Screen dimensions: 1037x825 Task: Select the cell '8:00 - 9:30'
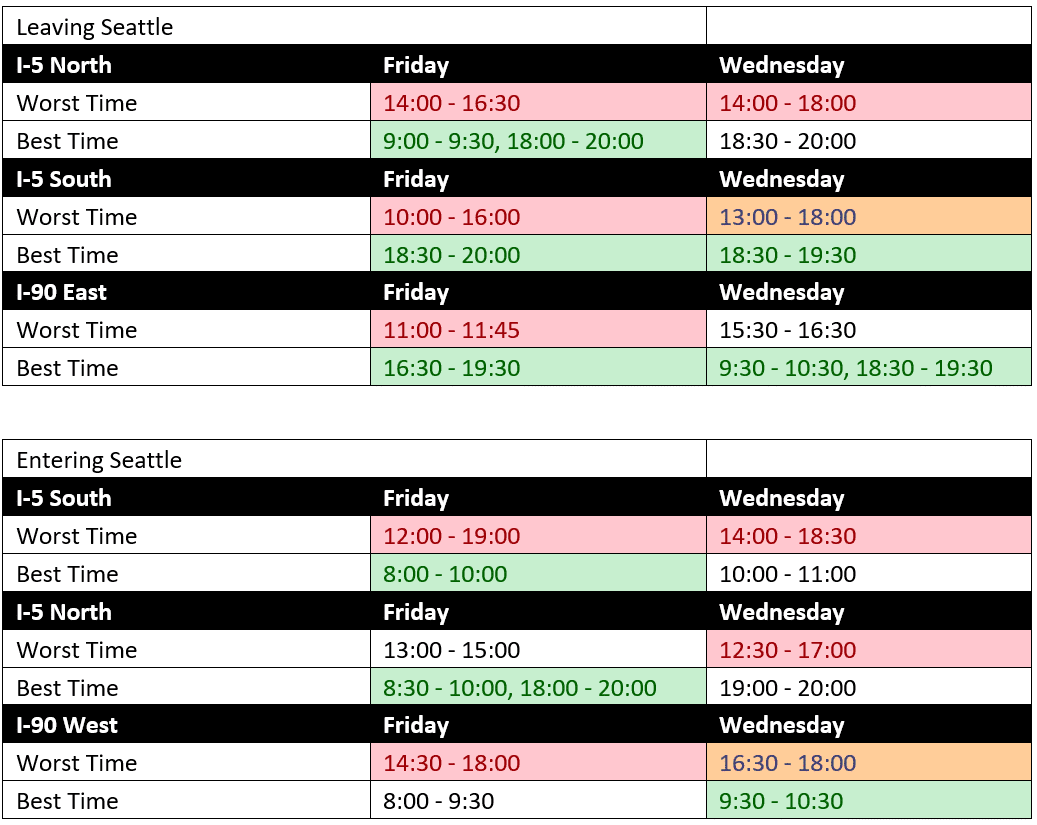click(538, 800)
